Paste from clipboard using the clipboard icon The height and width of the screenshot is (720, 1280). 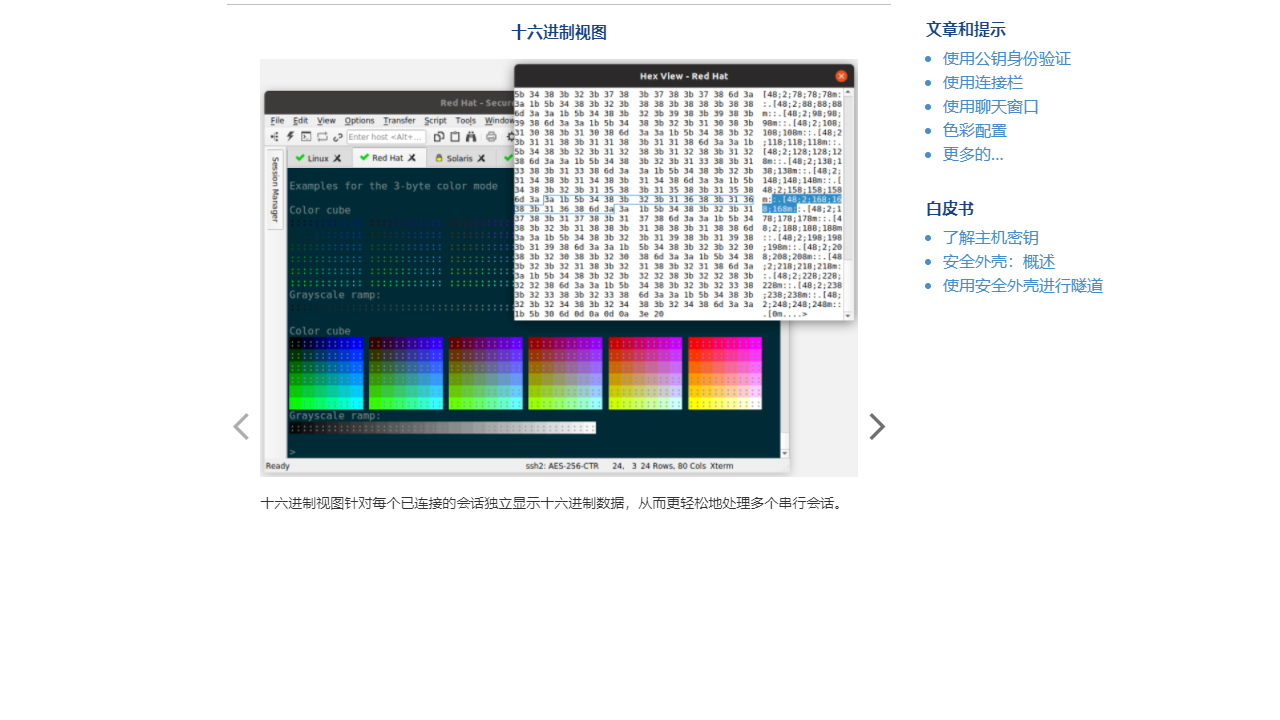click(455, 137)
